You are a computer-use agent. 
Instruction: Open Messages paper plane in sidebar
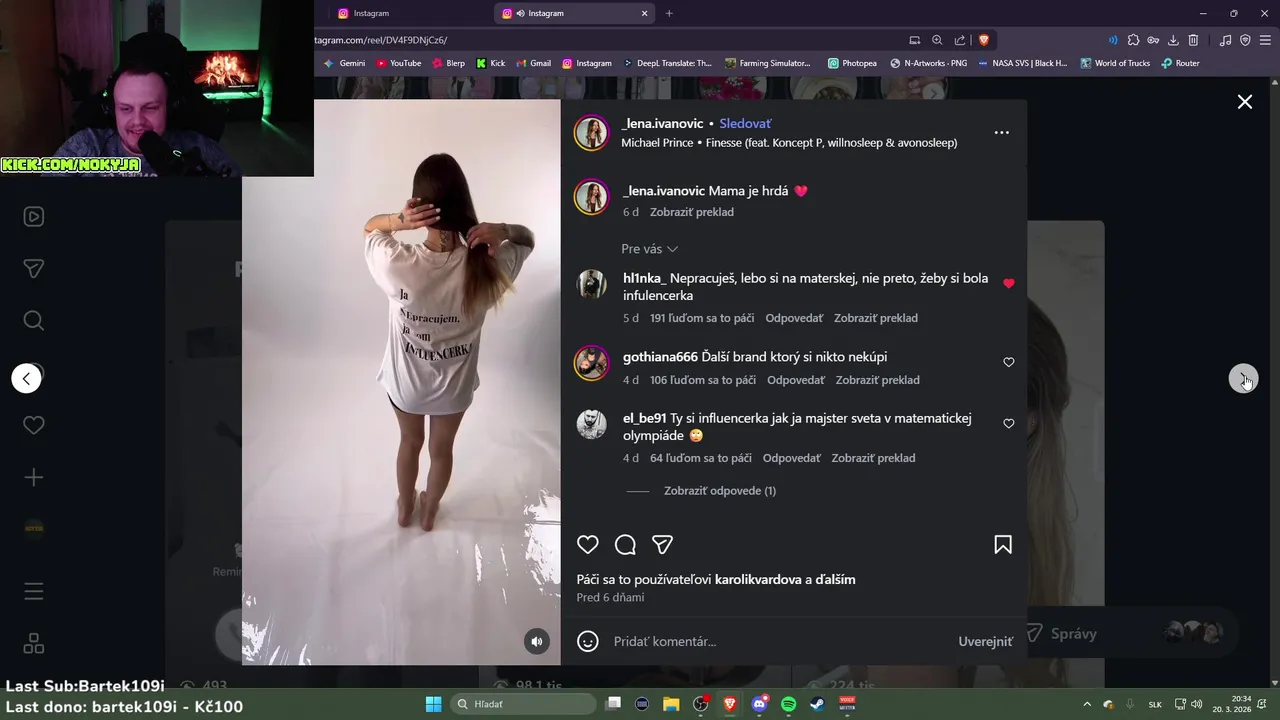coord(34,269)
